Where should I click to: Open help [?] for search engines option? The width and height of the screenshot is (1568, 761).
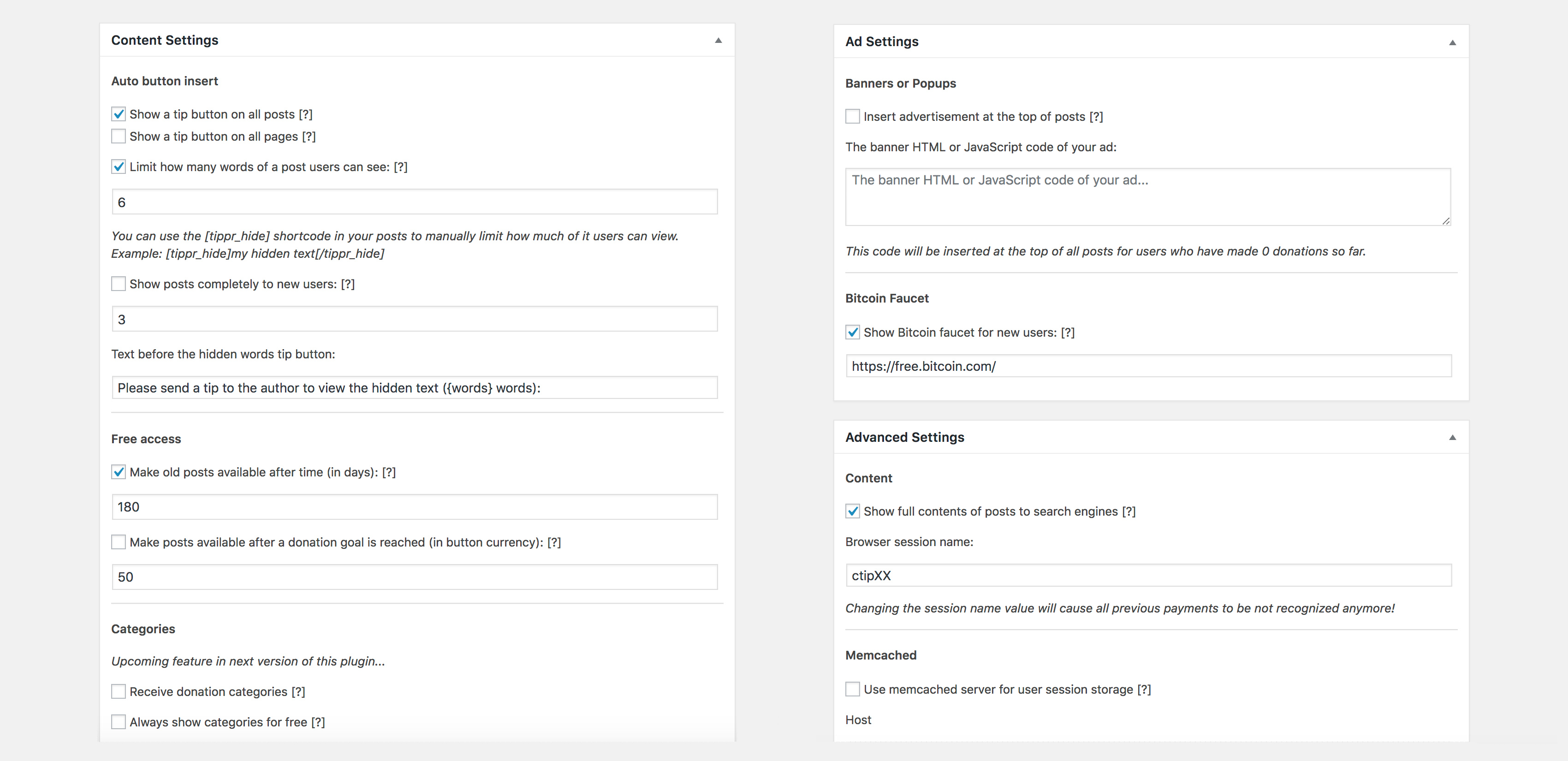pyautogui.click(x=1129, y=511)
